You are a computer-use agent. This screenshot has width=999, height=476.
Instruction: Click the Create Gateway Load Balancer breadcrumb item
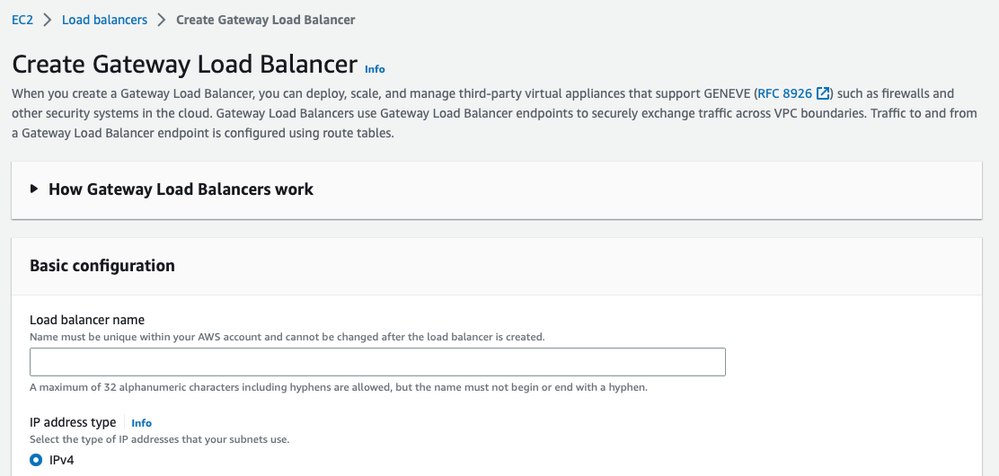[x=265, y=20]
